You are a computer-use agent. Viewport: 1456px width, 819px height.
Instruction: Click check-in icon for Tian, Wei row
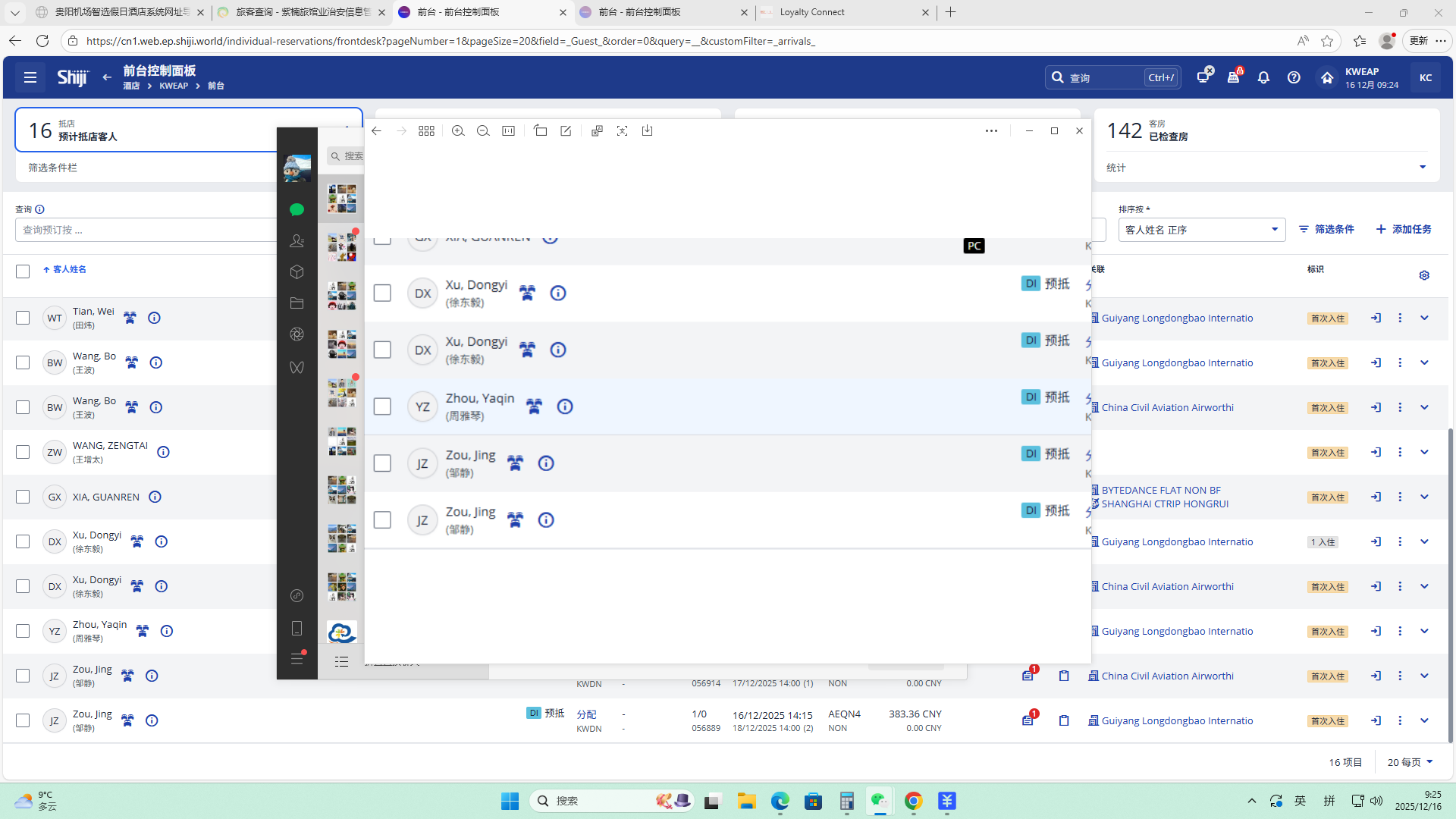pyautogui.click(x=1376, y=318)
